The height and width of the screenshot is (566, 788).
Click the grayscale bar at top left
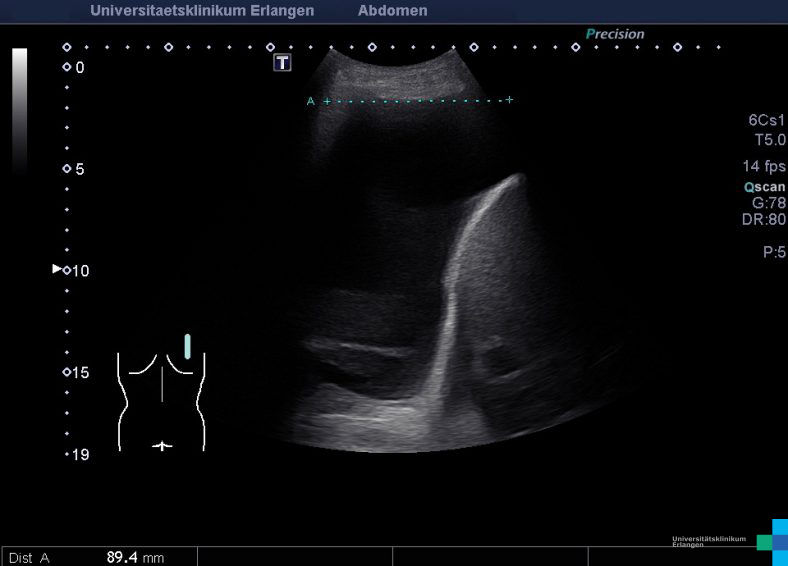pyautogui.click(x=20, y=108)
